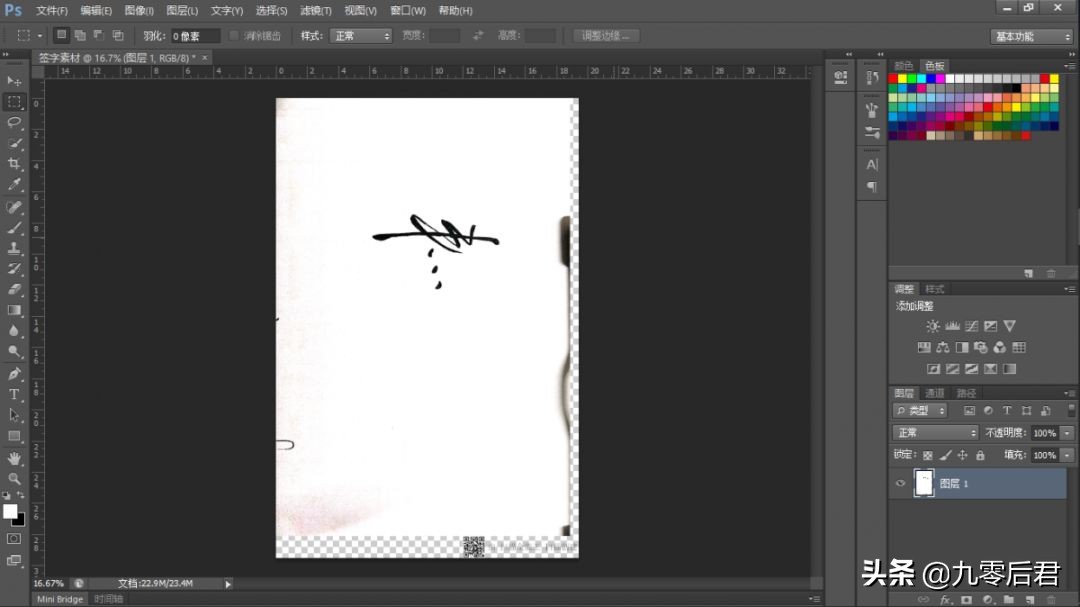Pick the red swatch in 色板 panel
Screen dimensions: 1080x607
[893, 79]
